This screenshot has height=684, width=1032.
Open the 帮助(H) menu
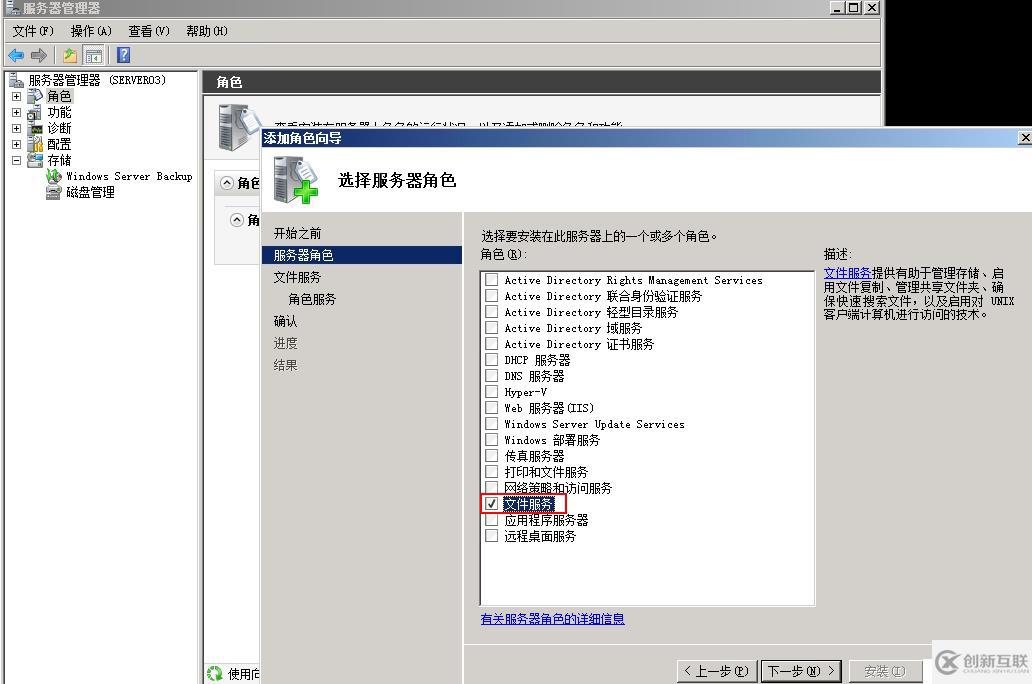coord(207,31)
